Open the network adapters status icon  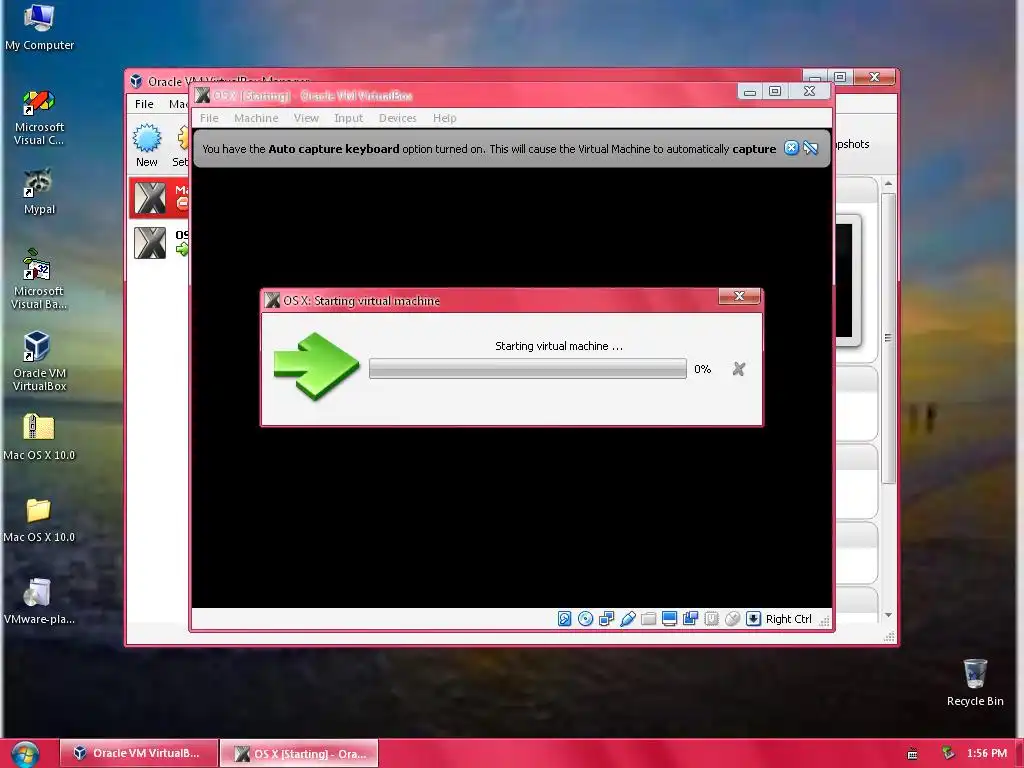click(x=606, y=618)
